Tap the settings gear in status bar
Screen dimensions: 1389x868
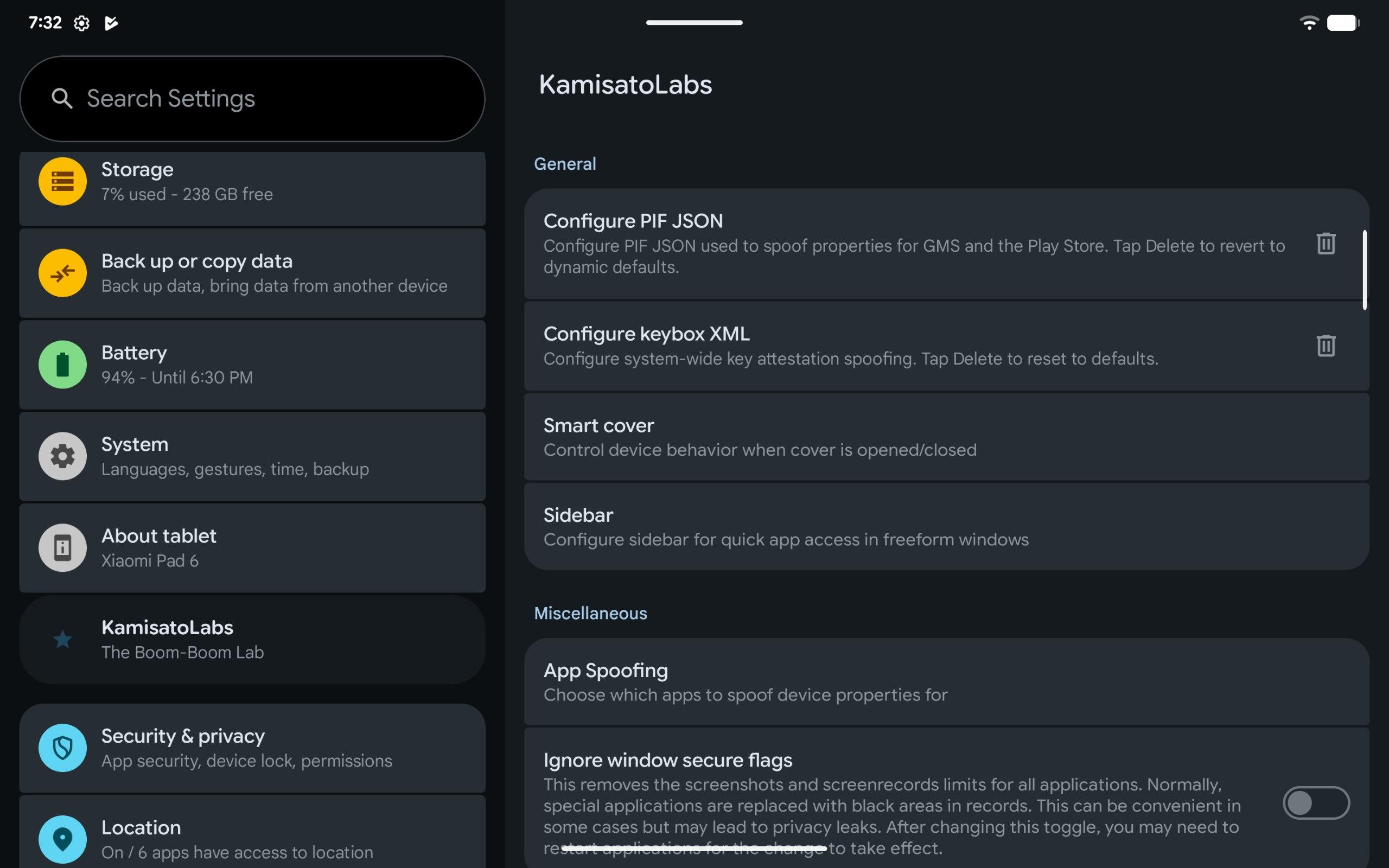pyautogui.click(x=81, y=23)
